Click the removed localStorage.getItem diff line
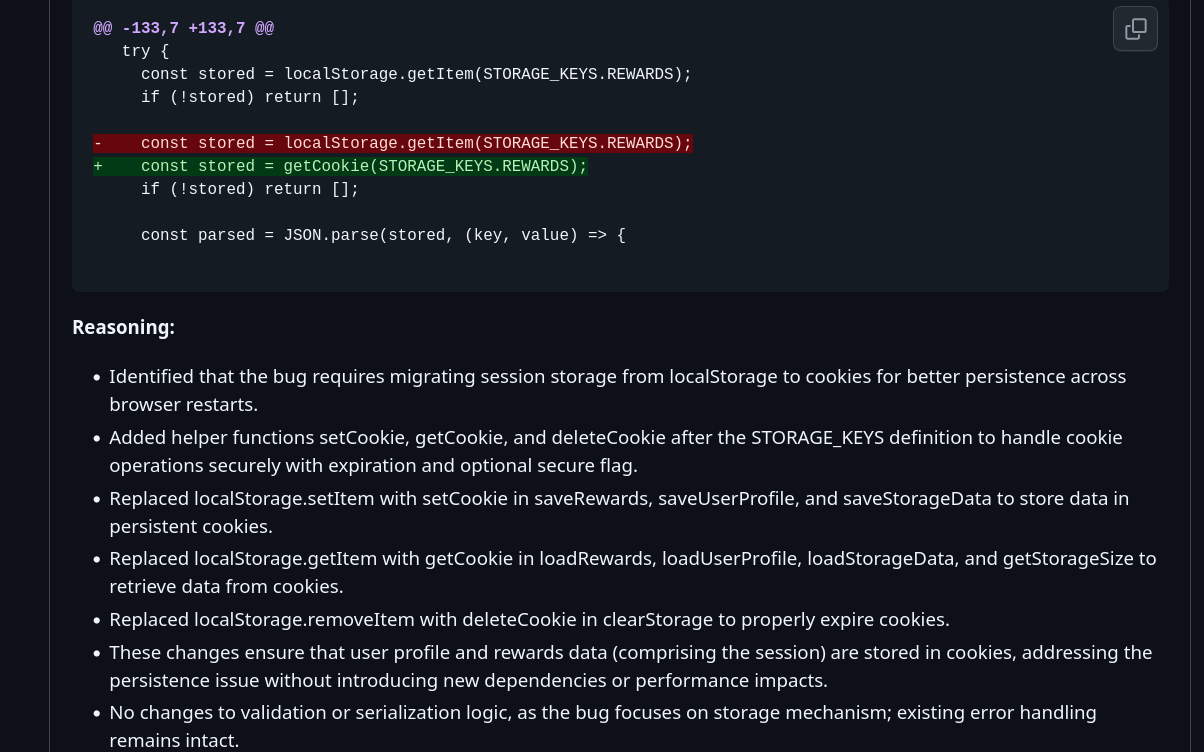The width and height of the screenshot is (1204, 752). tap(392, 143)
